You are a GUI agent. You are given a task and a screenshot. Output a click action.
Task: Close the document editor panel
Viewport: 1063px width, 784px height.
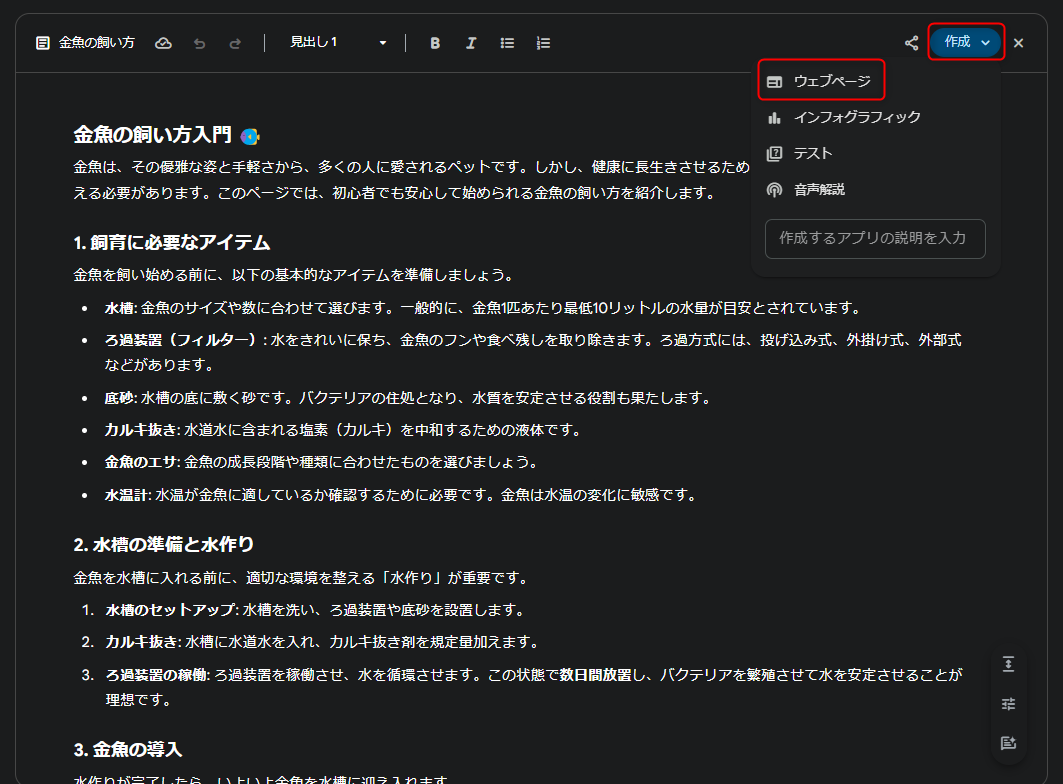pyautogui.click(x=1018, y=43)
